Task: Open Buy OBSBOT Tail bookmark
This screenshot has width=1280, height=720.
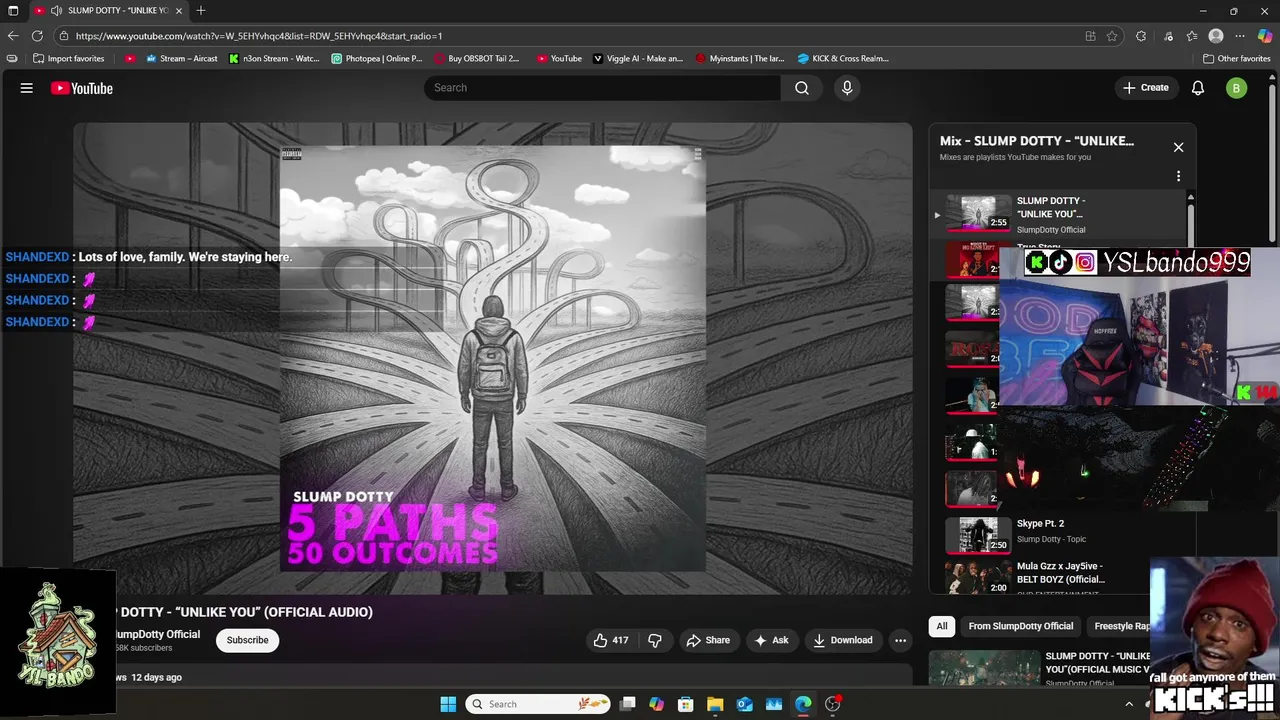Action: click(477, 58)
